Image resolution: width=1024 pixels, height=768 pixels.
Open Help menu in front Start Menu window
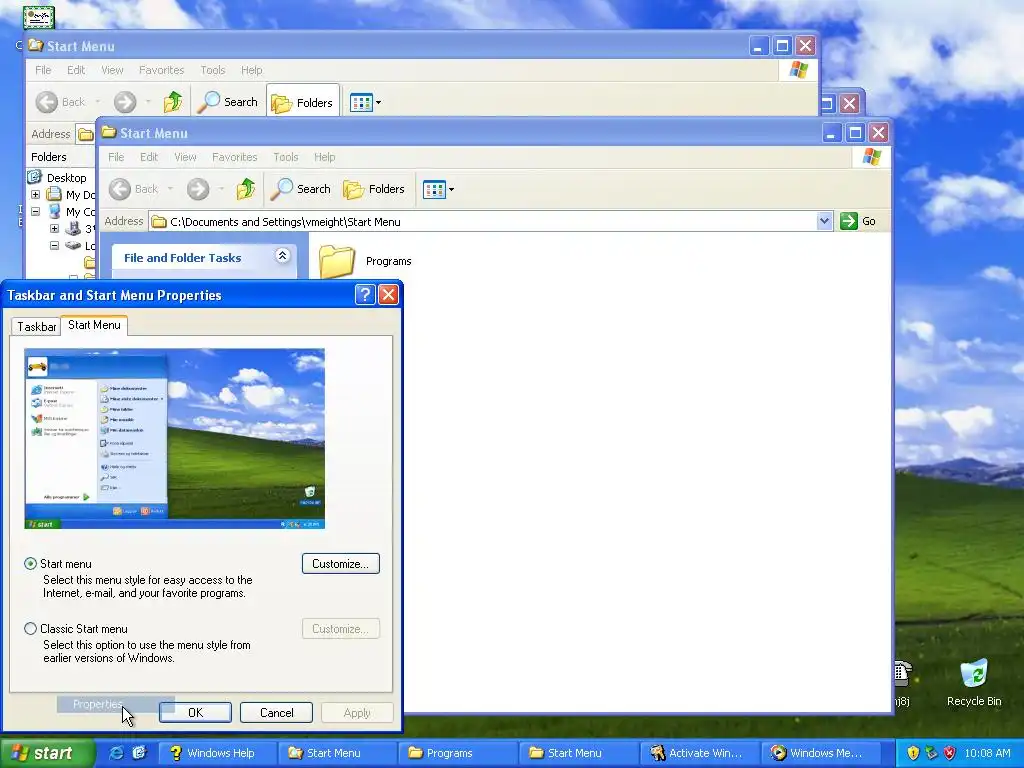tap(325, 157)
